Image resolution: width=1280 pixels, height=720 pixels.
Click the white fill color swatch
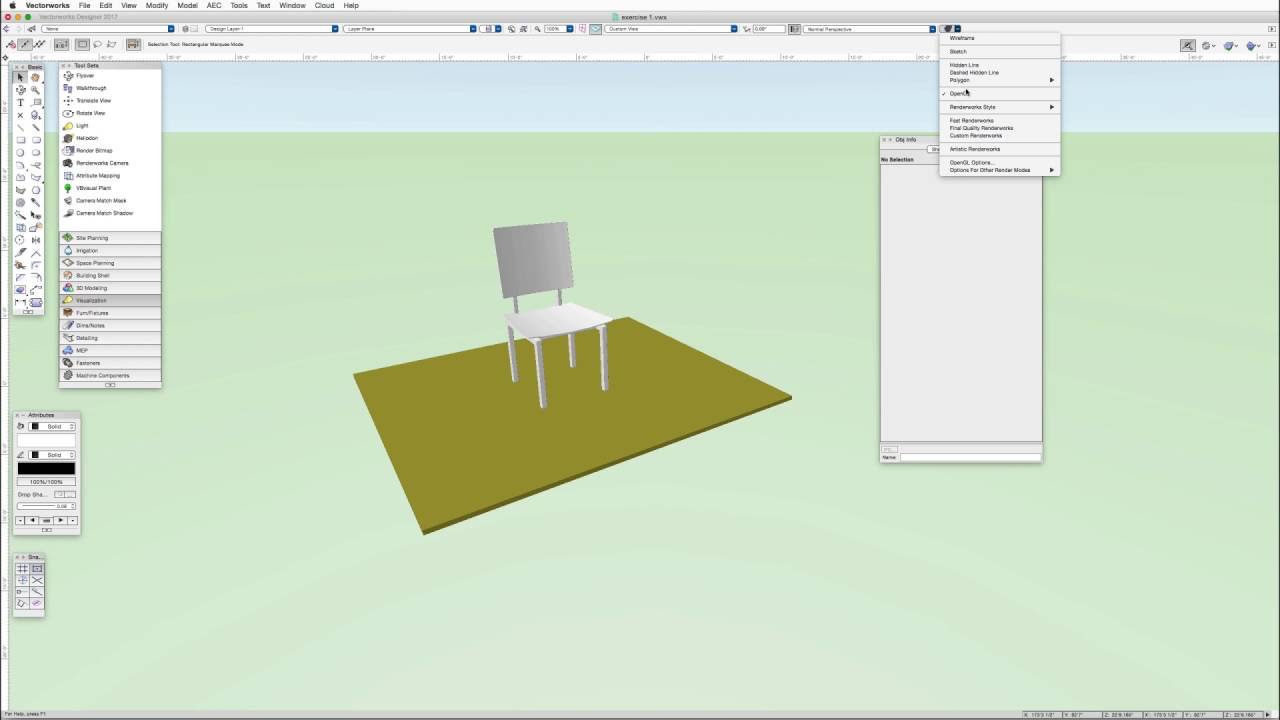pyautogui.click(x=46, y=440)
